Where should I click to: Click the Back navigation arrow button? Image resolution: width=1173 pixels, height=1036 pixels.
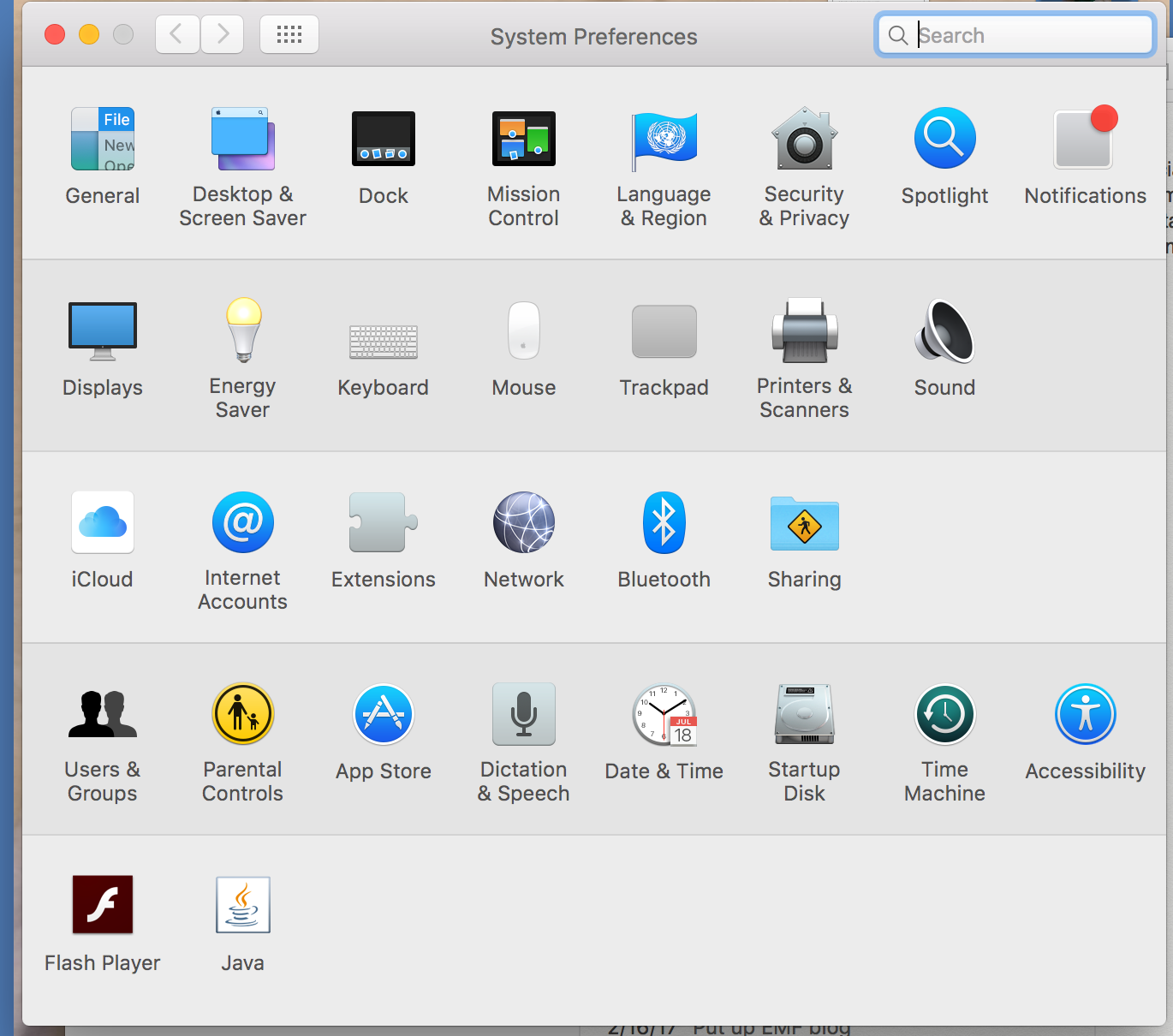pos(177,34)
